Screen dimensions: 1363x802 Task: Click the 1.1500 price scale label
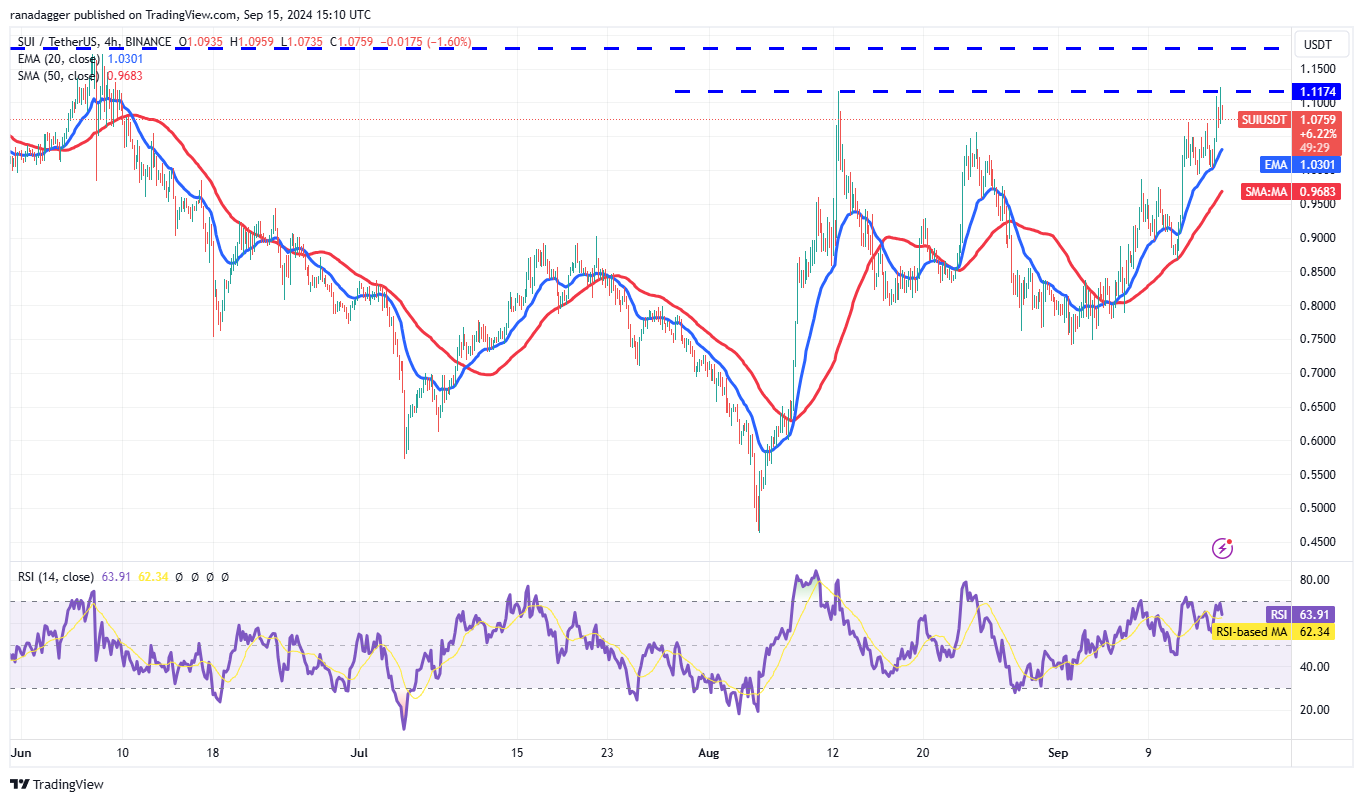click(x=1317, y=68)
